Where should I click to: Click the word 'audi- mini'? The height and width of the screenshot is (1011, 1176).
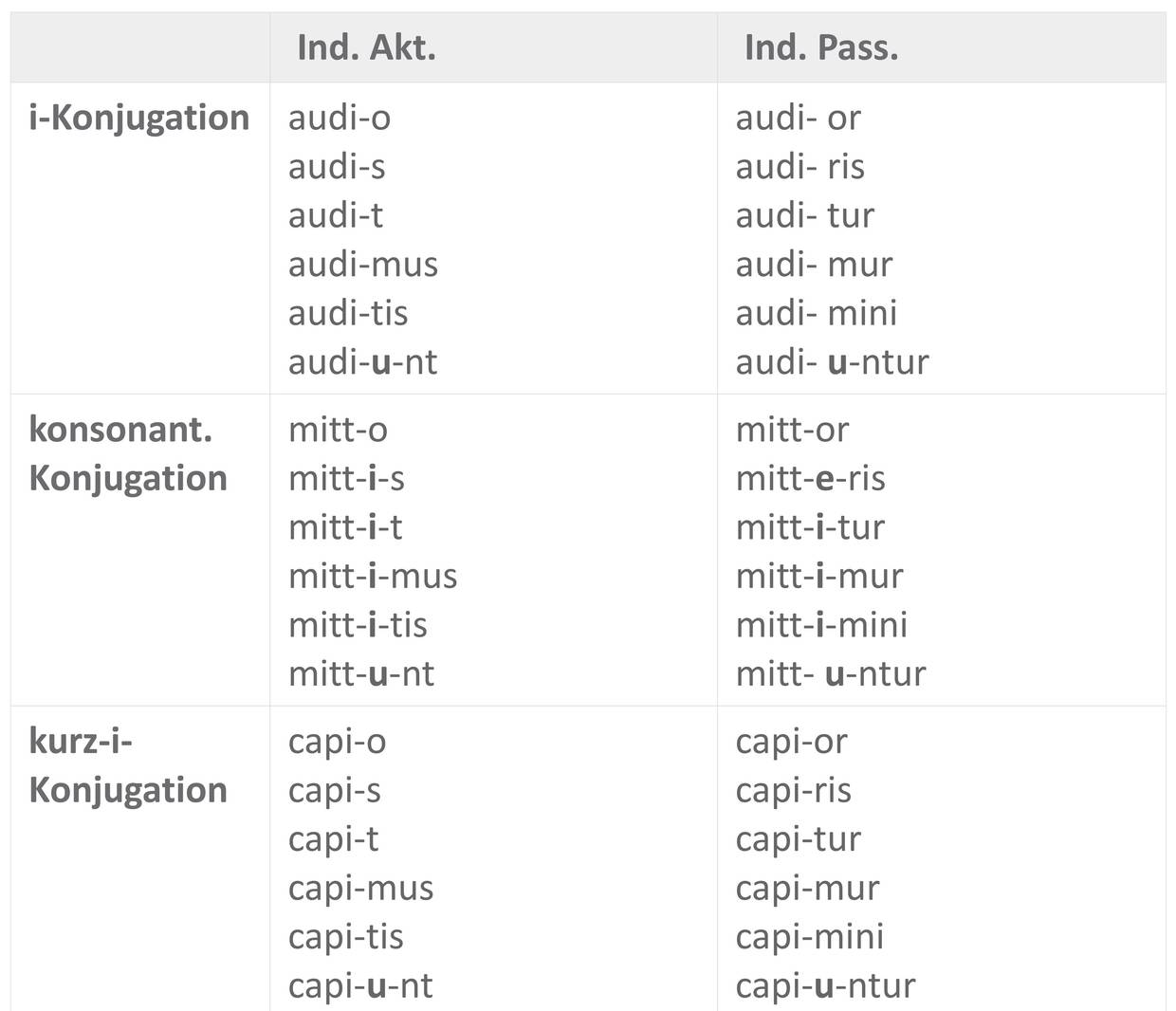click(x=816, y=313)
